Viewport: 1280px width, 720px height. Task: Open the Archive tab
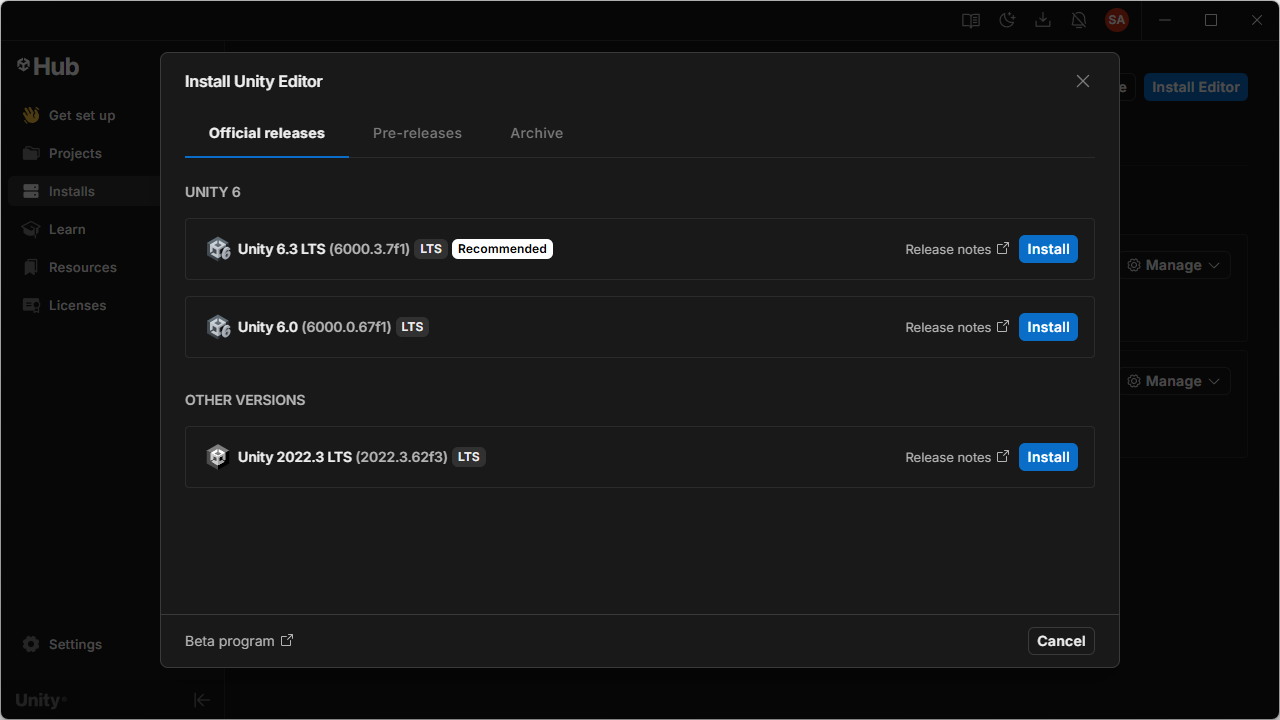(537, 133)
